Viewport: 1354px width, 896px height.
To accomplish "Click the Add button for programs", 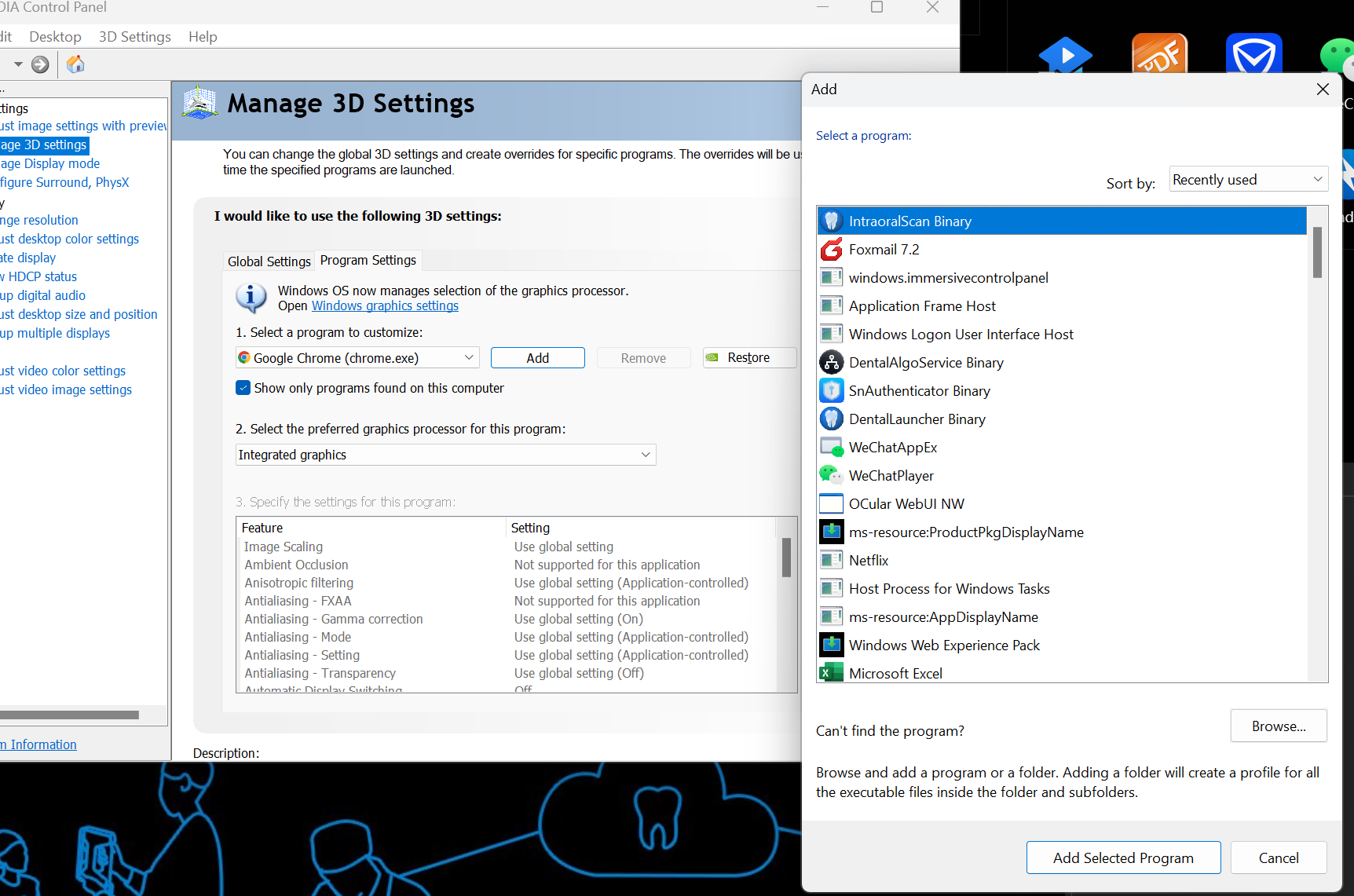I will coord(538,358).
